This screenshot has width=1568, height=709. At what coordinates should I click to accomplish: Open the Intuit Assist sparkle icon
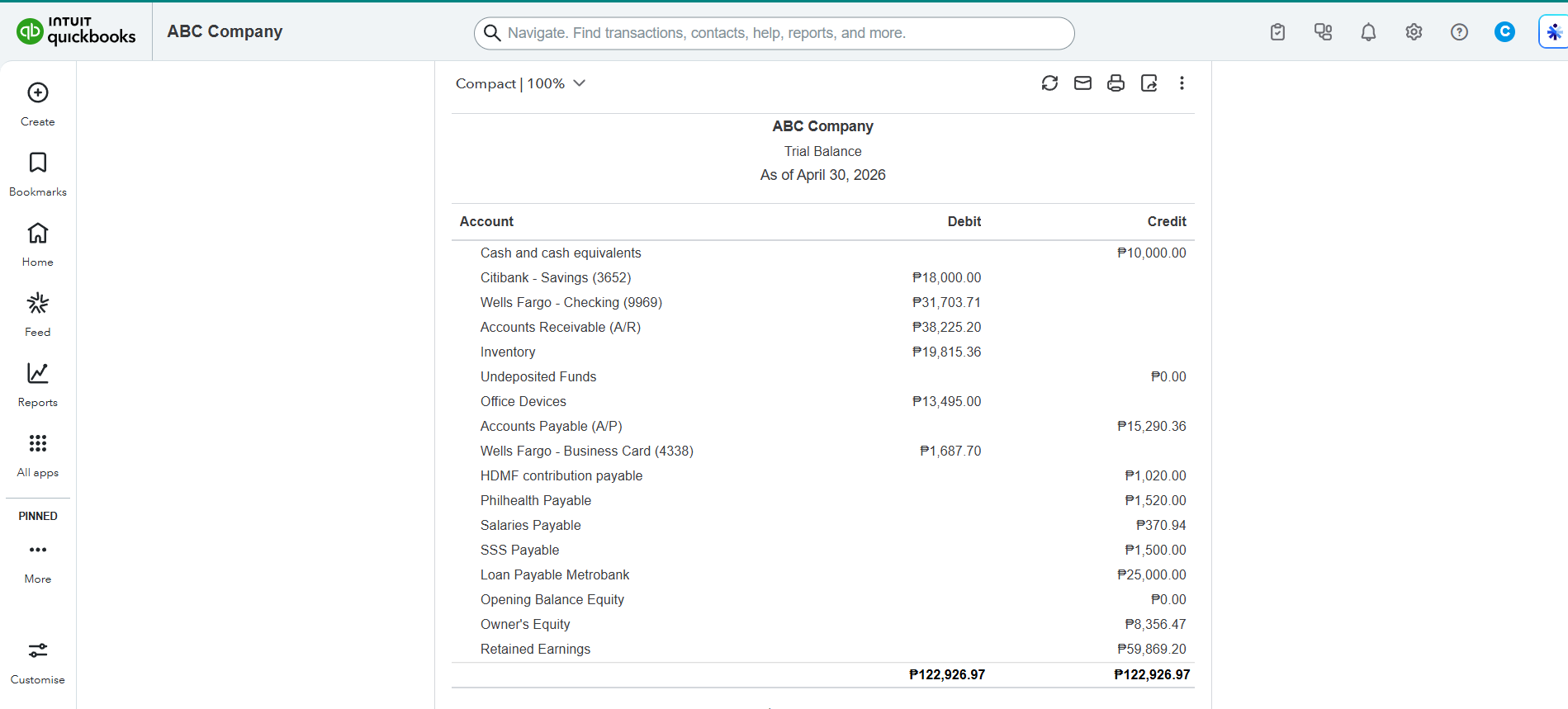[x=1554, y=32]
